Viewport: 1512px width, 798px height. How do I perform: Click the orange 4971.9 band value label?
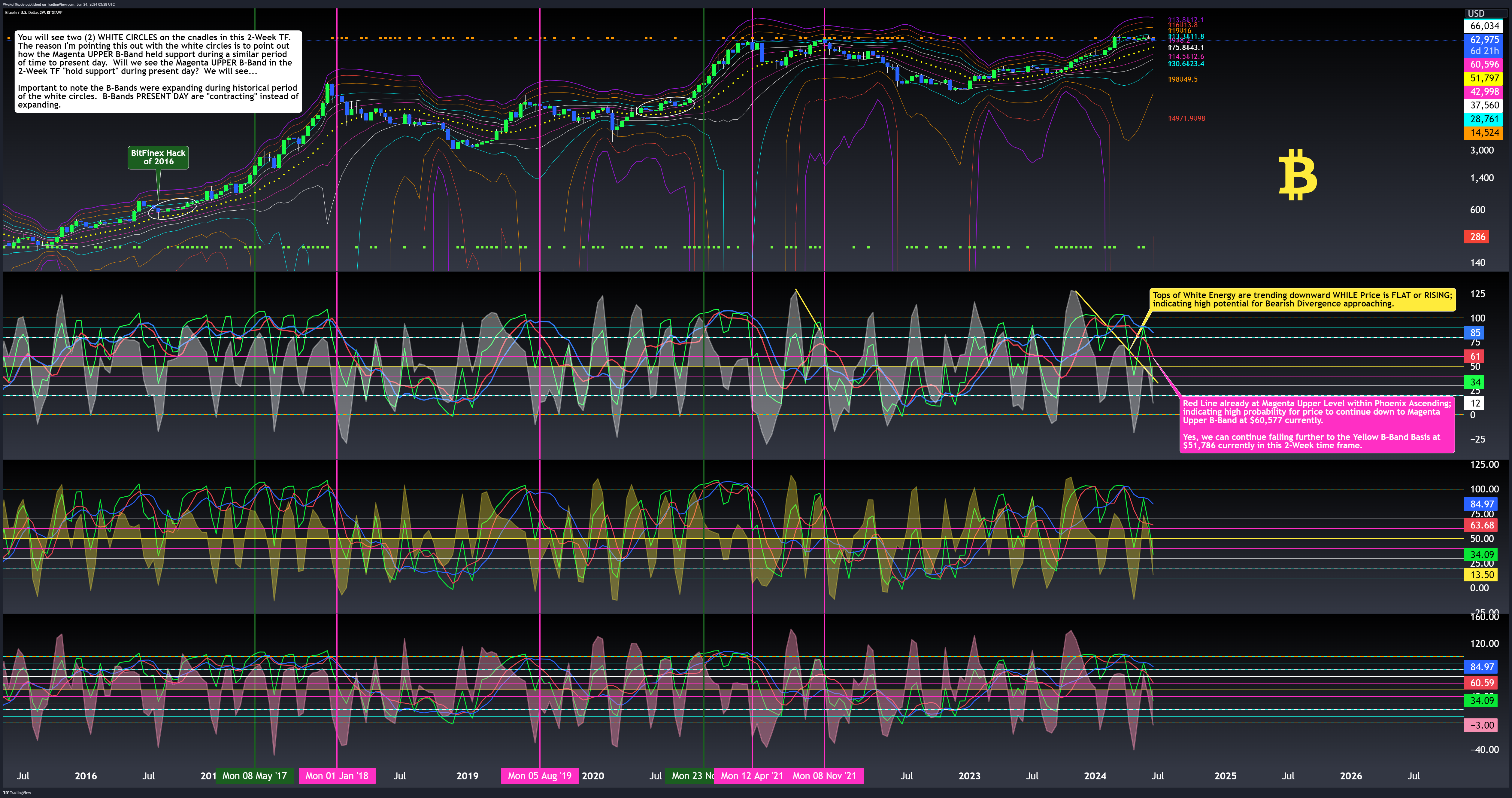tap(1186, 119)
